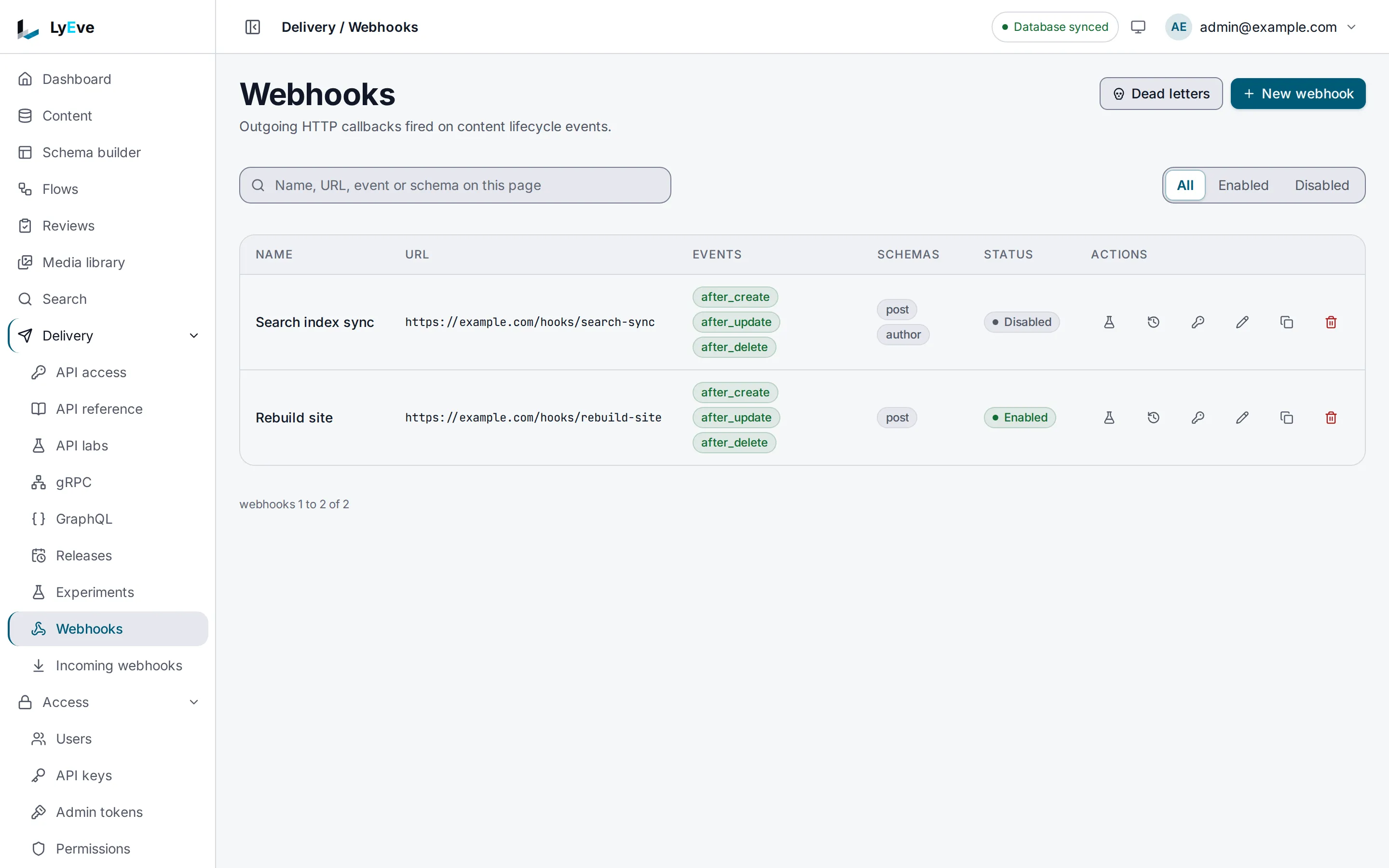Select the Enabled filter tab
Viewport: 1389px width, 868px height.
pyautogui.click(x=1243, y=186)
